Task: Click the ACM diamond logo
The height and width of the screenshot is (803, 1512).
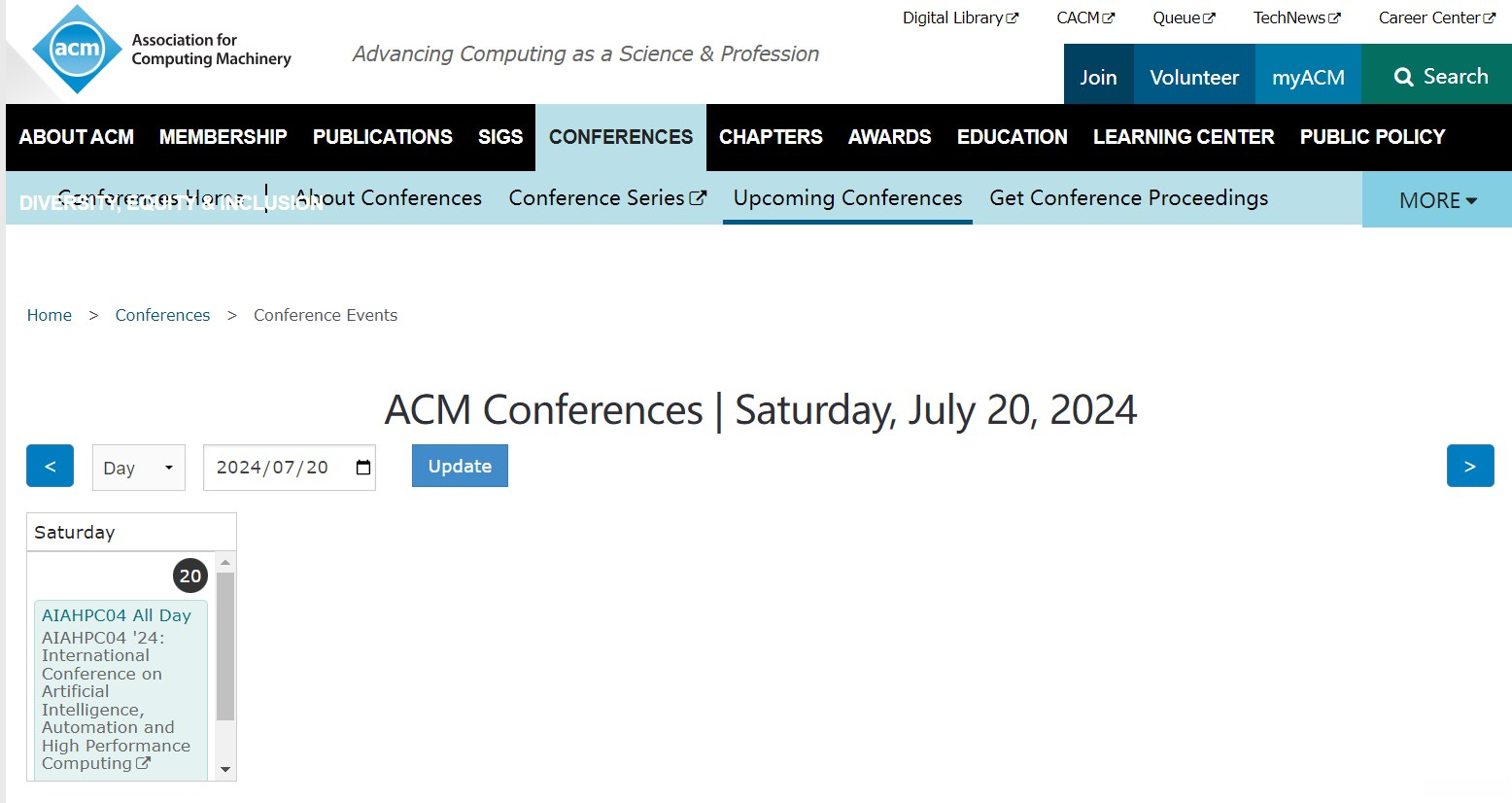Action: (x=77, y=50)
